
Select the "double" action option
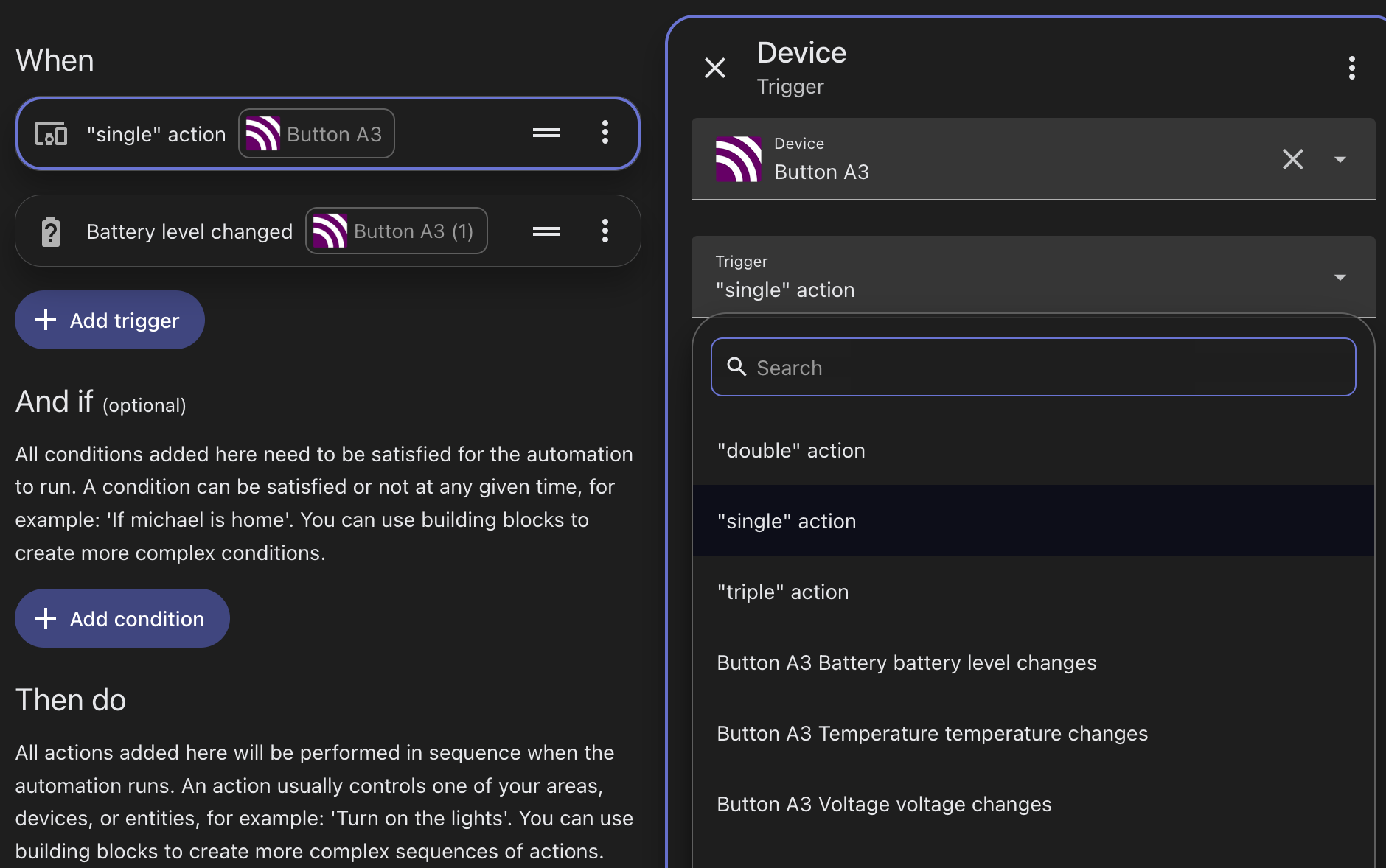pyautogui.click(x=1034, y=450)
